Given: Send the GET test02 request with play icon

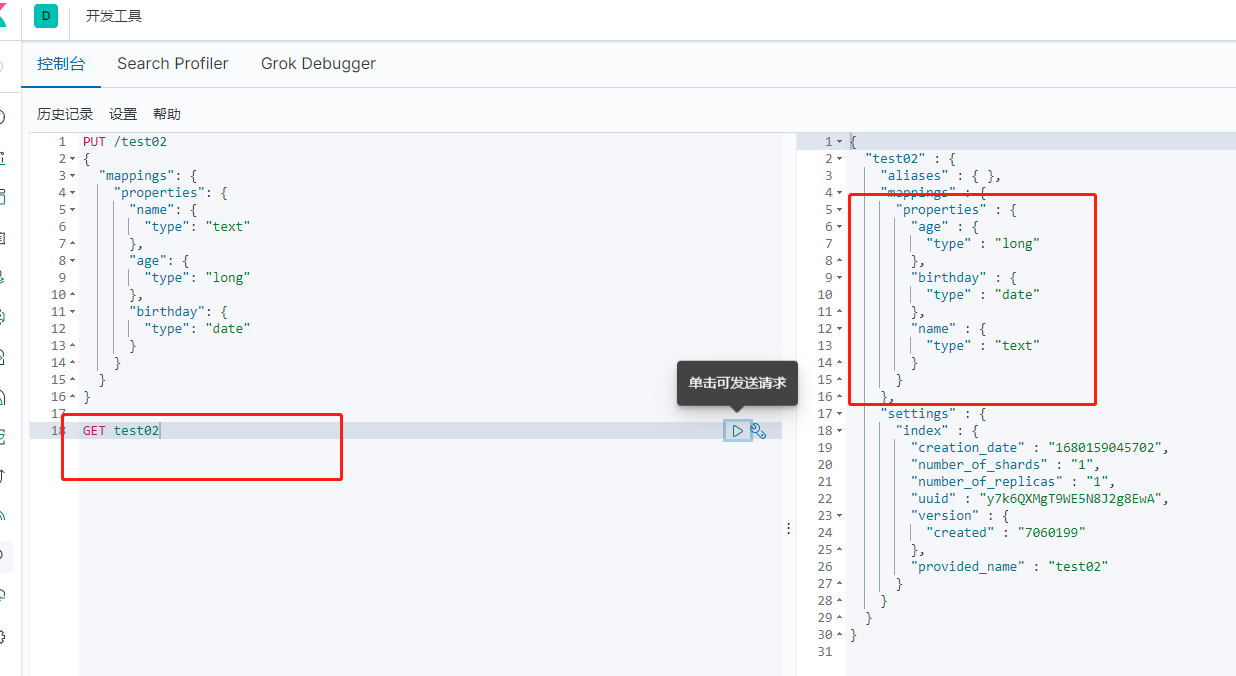Looking at the screenshot, I should [x=737, y=431].
